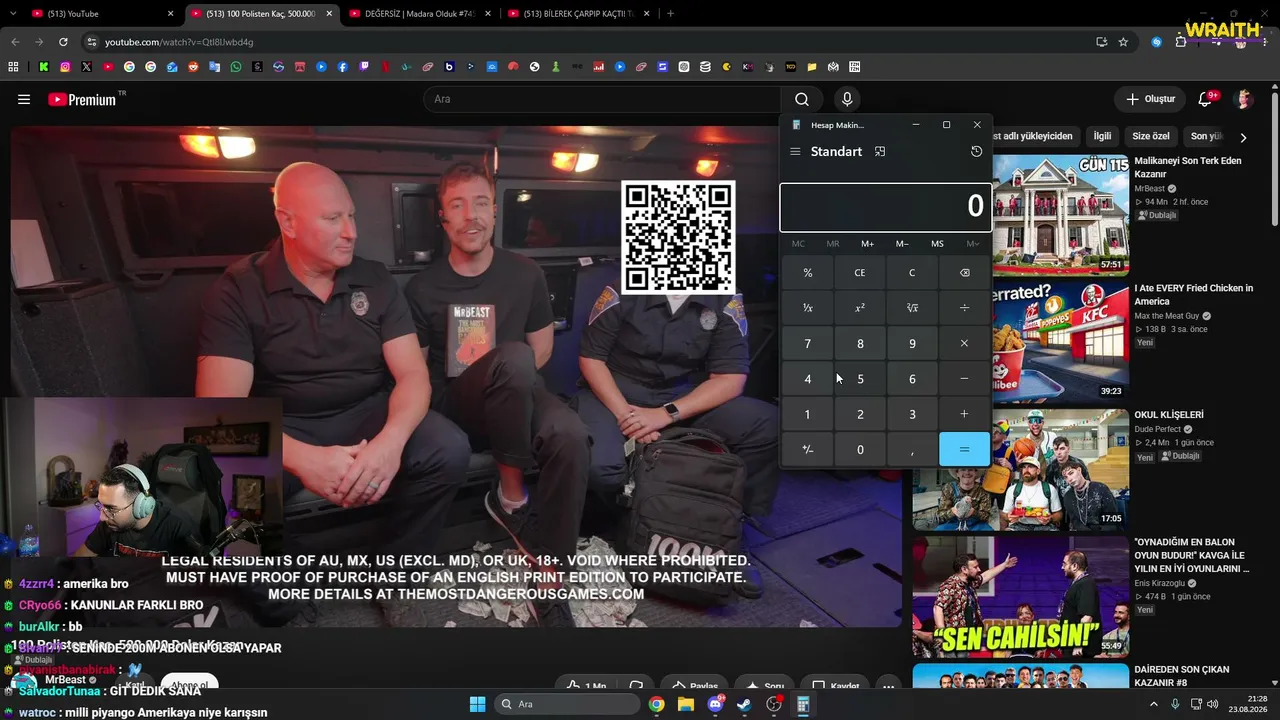Open calculator memory list dropdown
Image resolution: width=1280 pixels, height=720 pixels.
pyautogui.click(x=972, y=244)
